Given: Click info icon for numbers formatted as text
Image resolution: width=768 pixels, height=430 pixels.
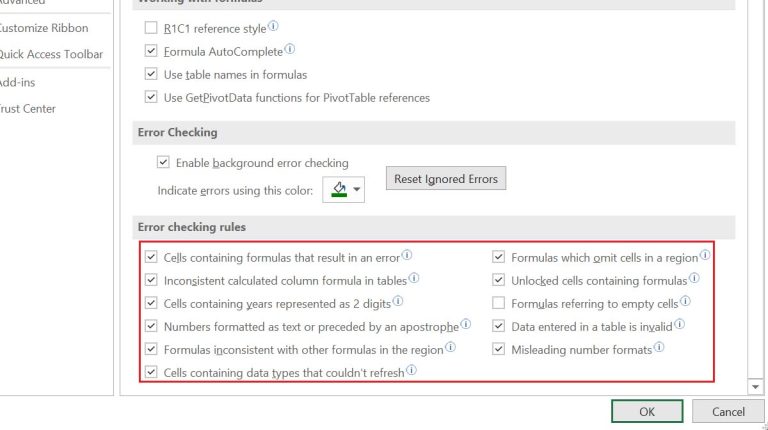Looking at the screenshot, I should coord(466,324).
